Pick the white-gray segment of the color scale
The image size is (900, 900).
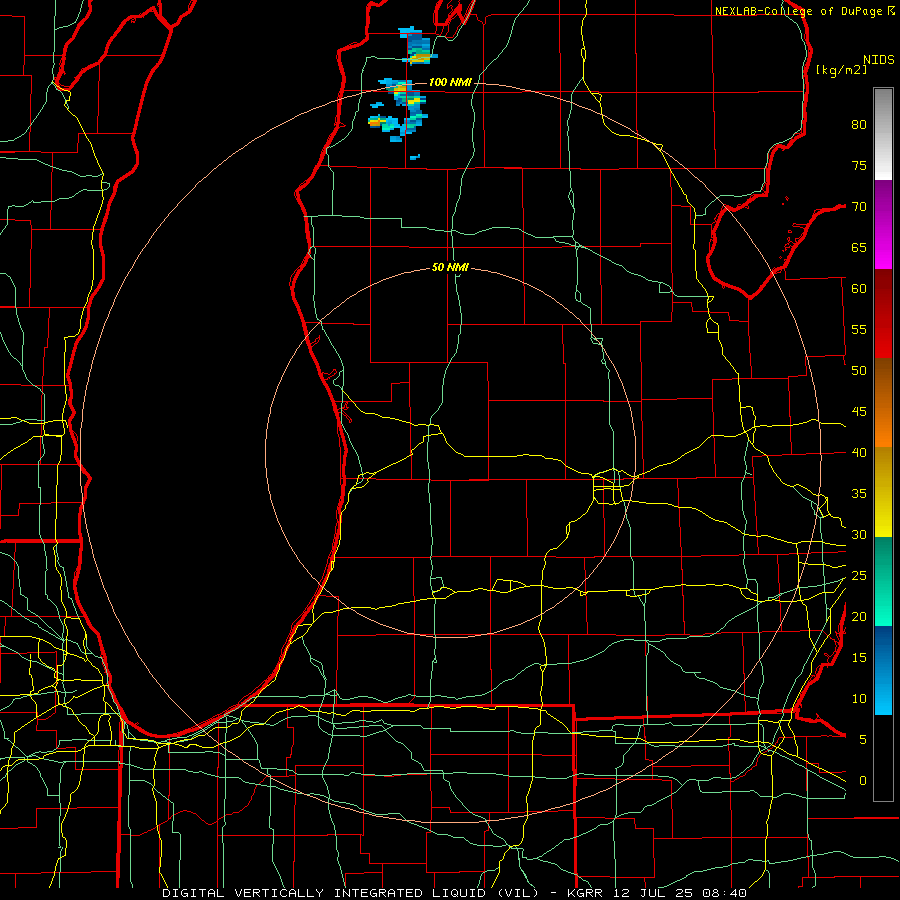tap(883, 134)
